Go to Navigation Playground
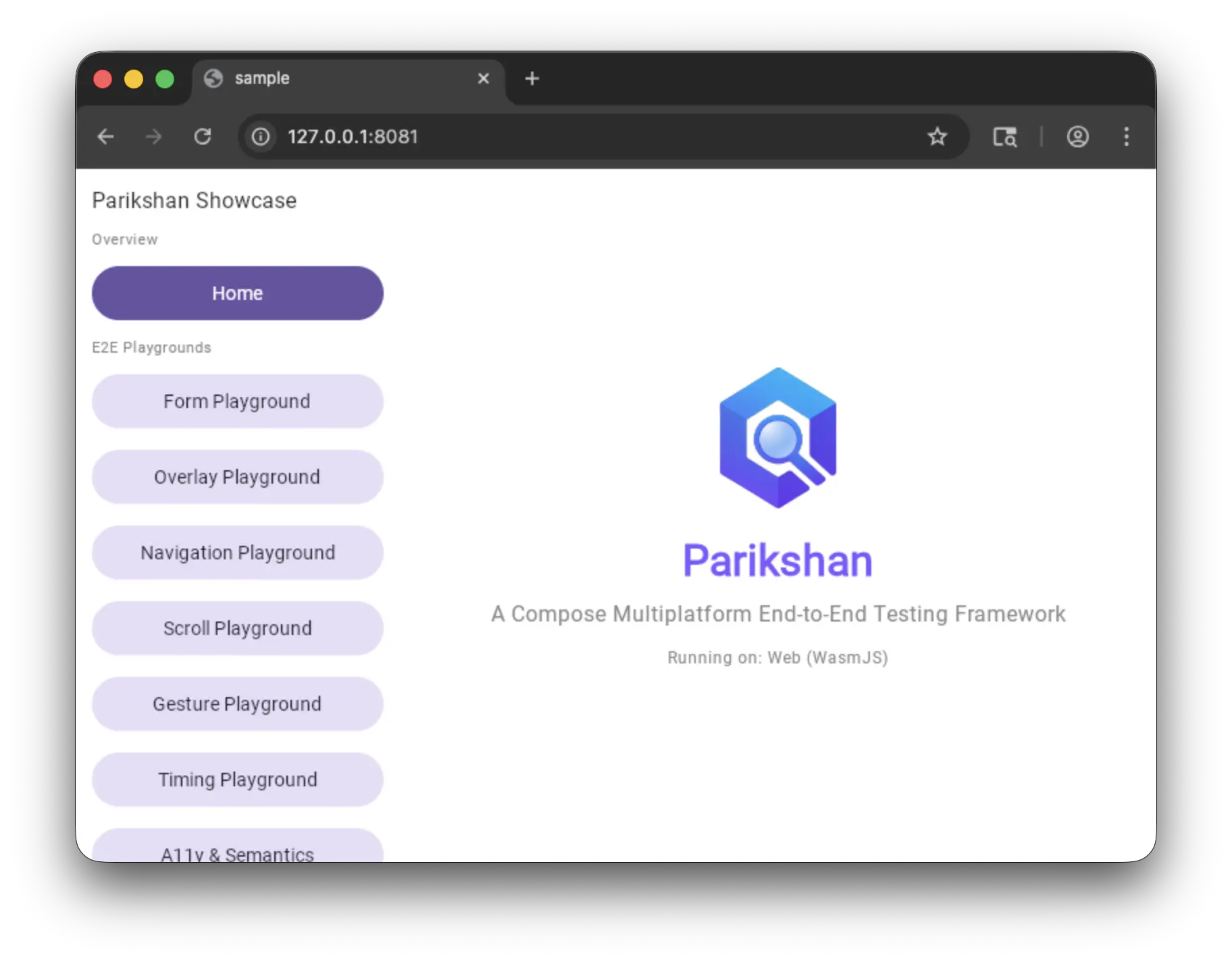Viewport: 1232px width, 962px height. point(237,553)
